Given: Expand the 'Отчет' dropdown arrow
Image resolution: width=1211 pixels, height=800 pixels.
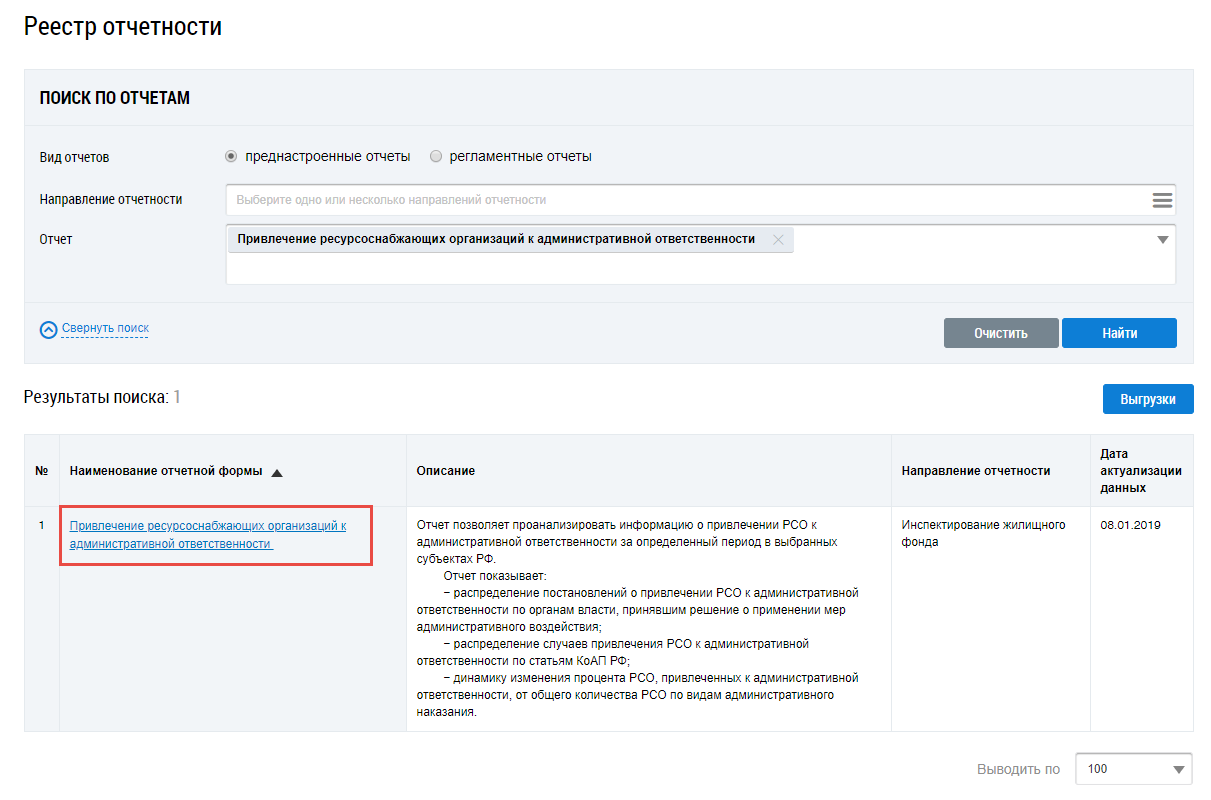Looking at the screenshot, I should [x=1162, y=240].
